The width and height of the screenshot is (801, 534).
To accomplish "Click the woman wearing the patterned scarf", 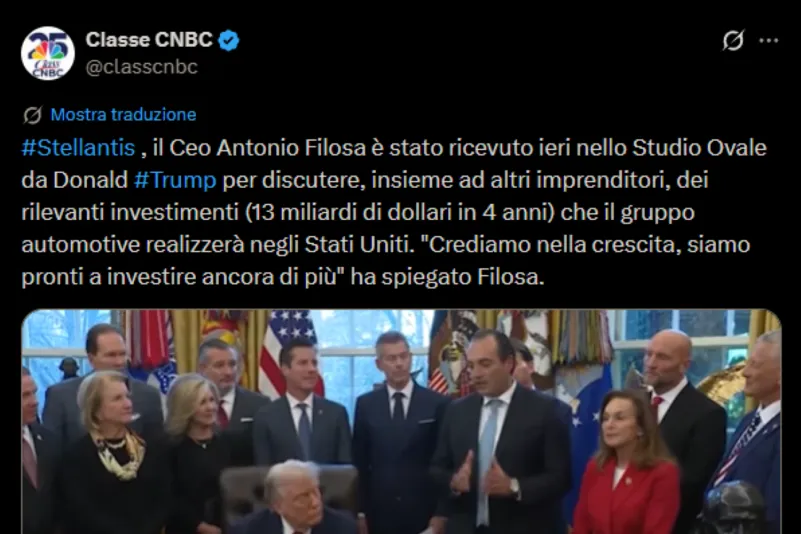I will point(113,450).
